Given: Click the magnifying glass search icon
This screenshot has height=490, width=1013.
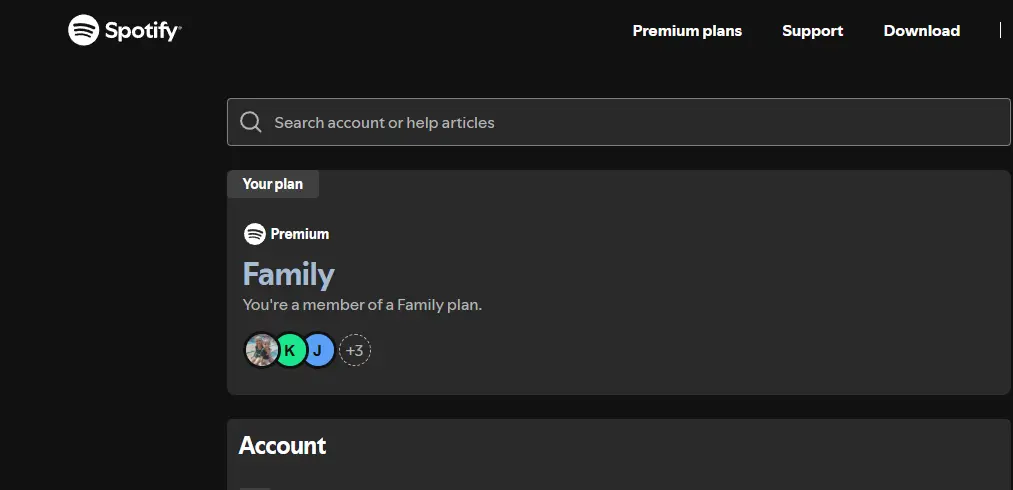Looking at the screenshot, I should click(x=251, y=122).
